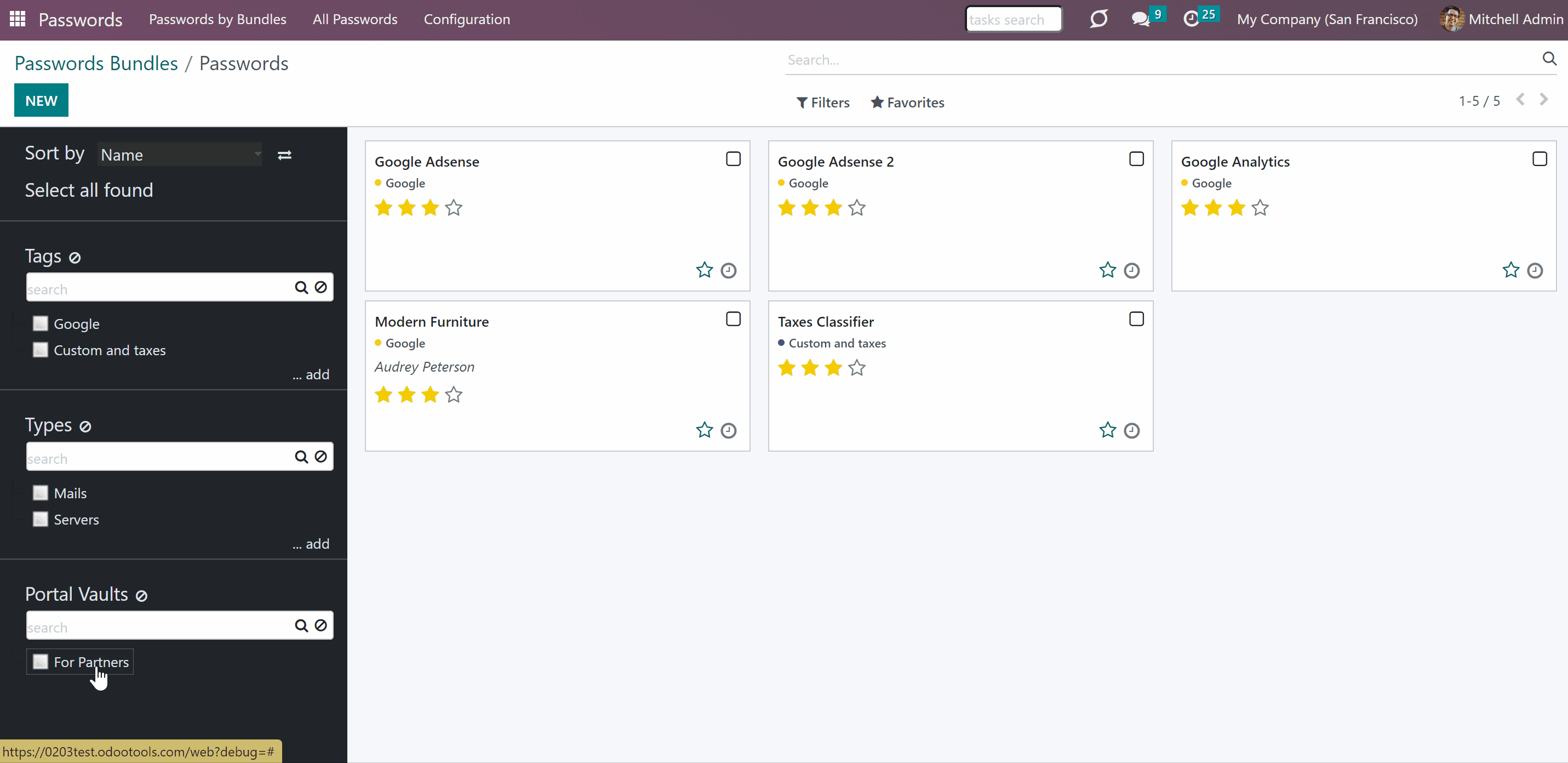This screenshot has width=1568, height=763.
Task: Clear all selected Types icon beside heading
Action: point(85,427)
